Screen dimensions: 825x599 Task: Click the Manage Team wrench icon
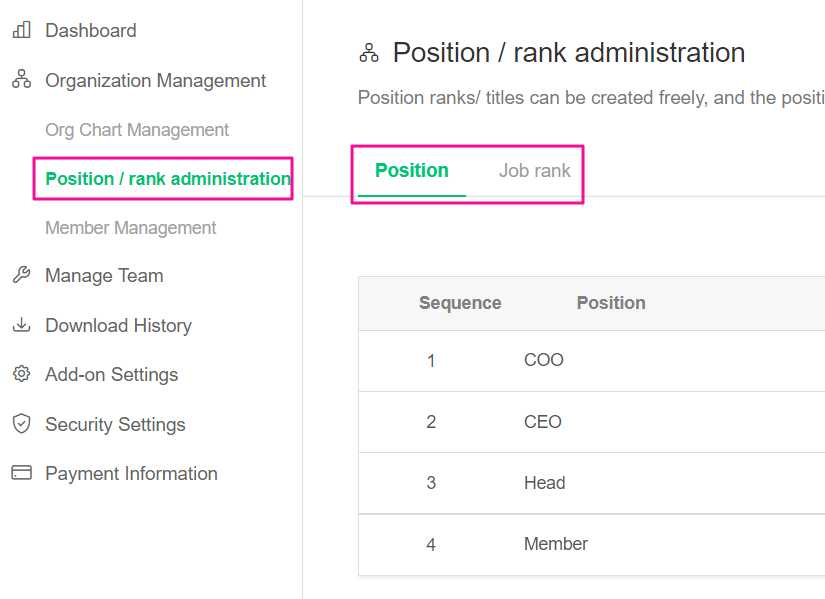click(21, 276)
